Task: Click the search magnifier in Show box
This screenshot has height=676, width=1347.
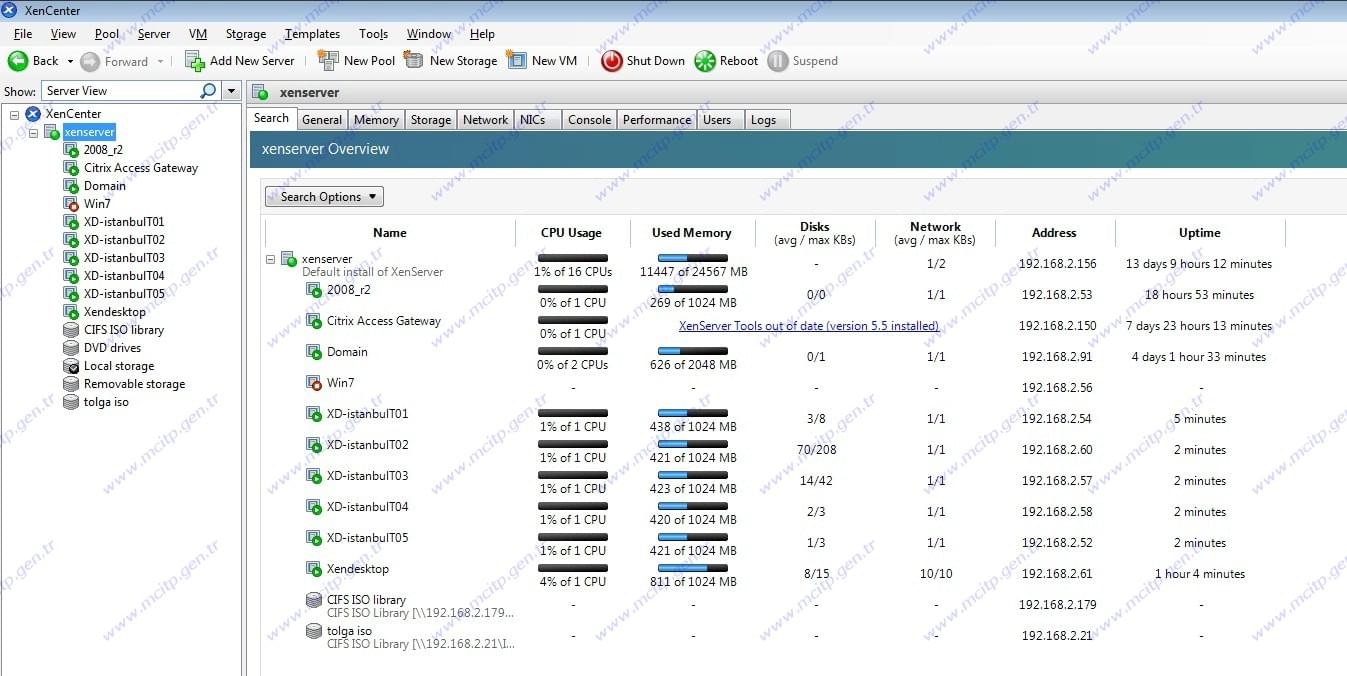Action: pos(208,91)
